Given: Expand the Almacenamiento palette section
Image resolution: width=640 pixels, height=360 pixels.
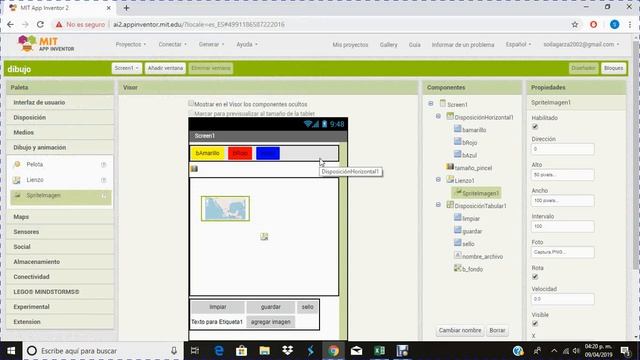Looking at the screenshot, I should (60, 262).
